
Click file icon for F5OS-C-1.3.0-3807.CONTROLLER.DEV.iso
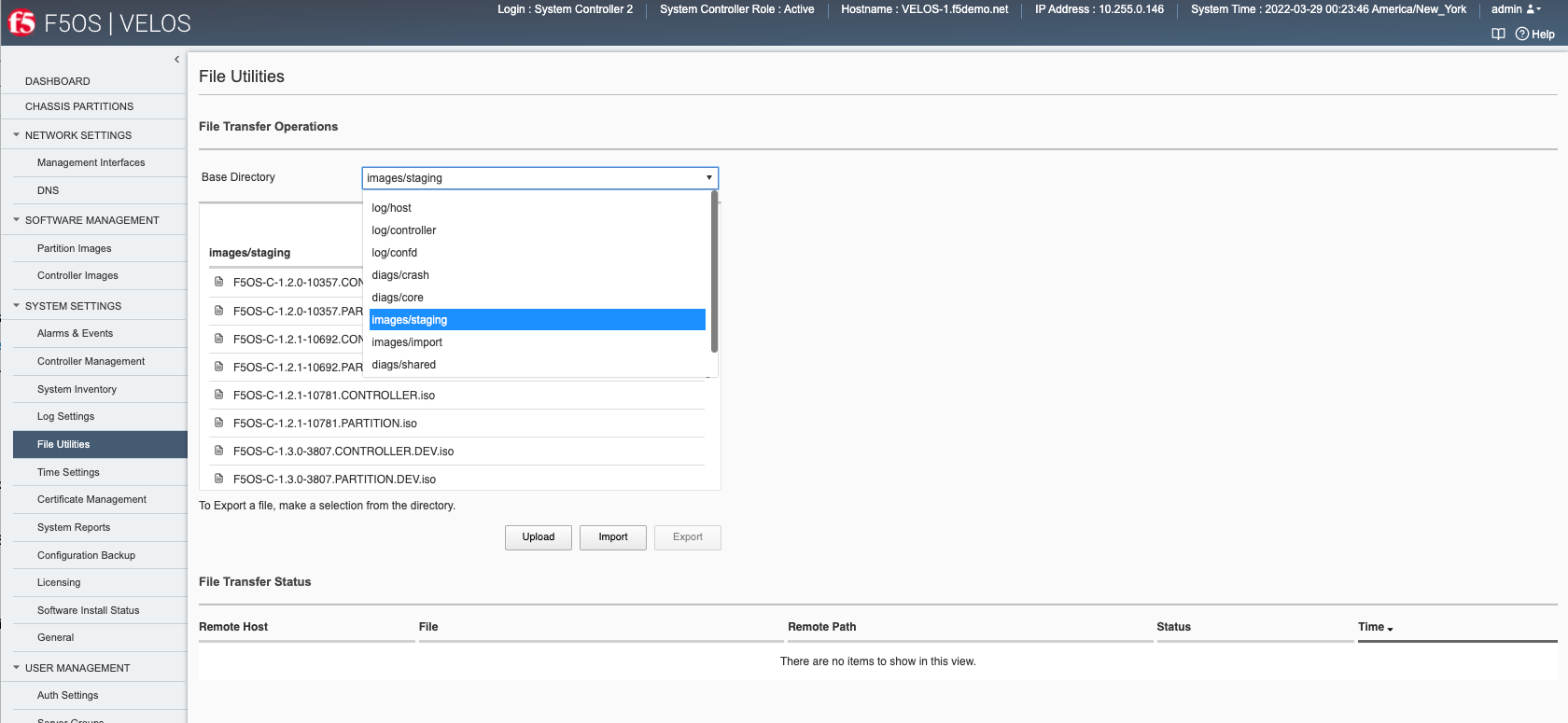pos(219,451)
